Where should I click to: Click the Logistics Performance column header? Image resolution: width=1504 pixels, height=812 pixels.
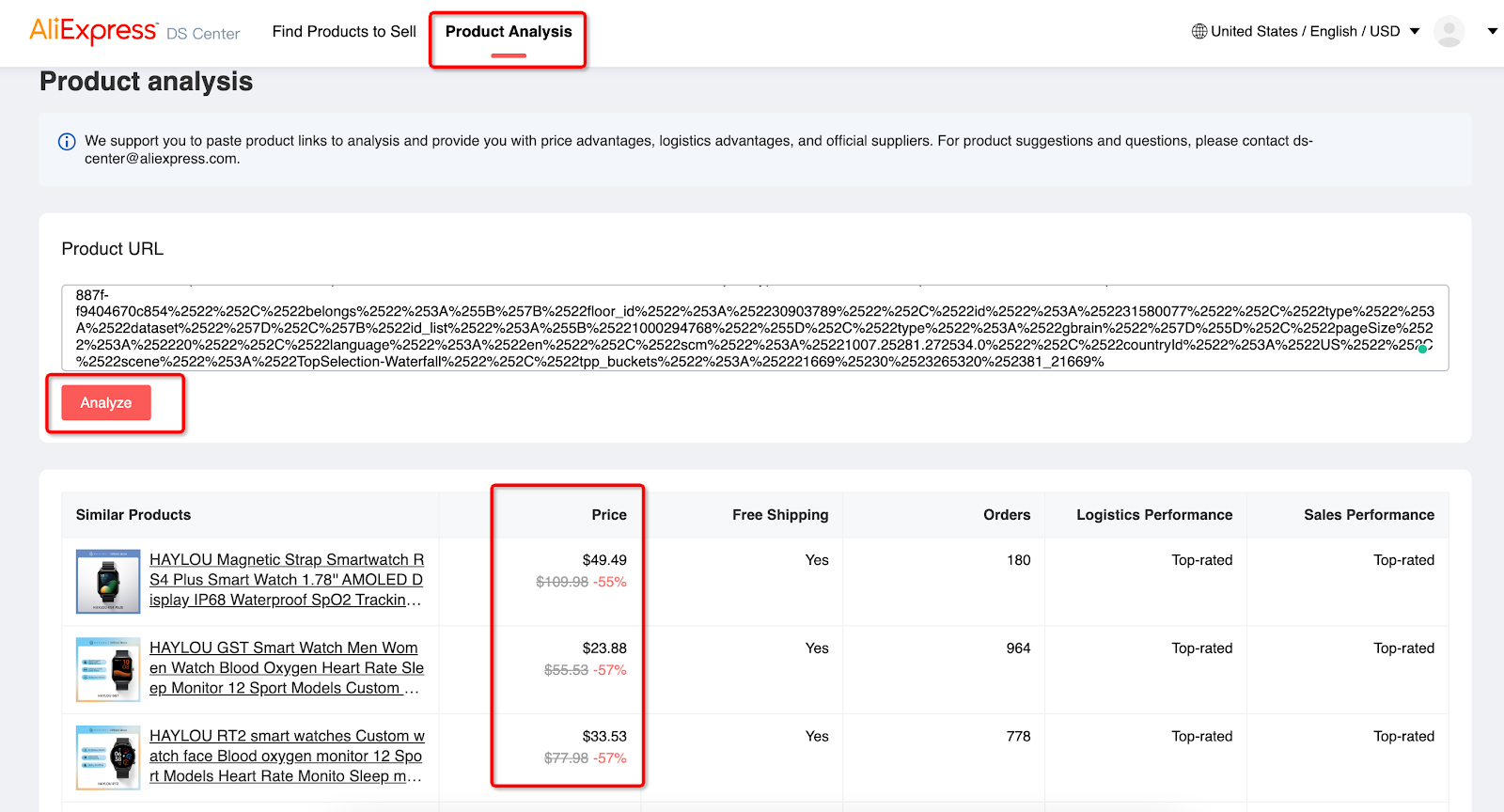pyautogui.click(x=1154, y=515)
